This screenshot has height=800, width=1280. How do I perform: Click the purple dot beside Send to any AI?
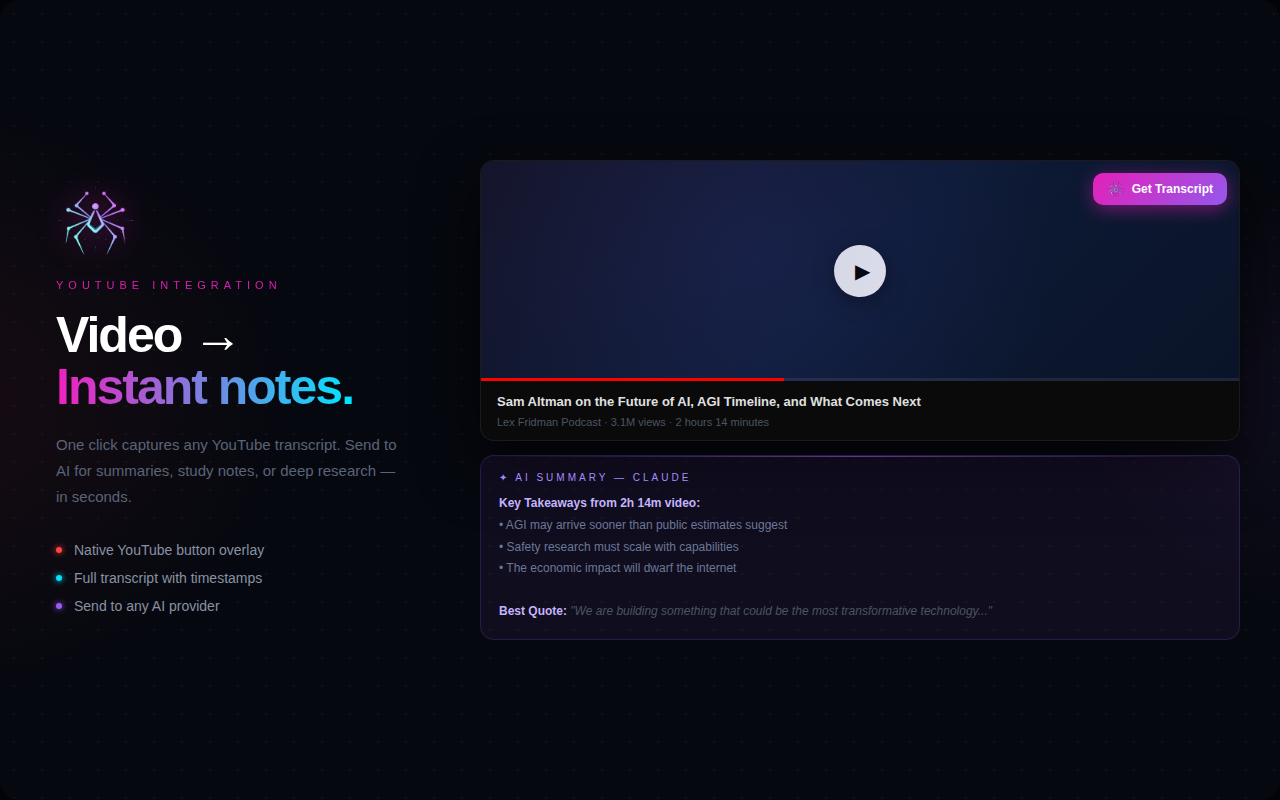click(59, 606)
